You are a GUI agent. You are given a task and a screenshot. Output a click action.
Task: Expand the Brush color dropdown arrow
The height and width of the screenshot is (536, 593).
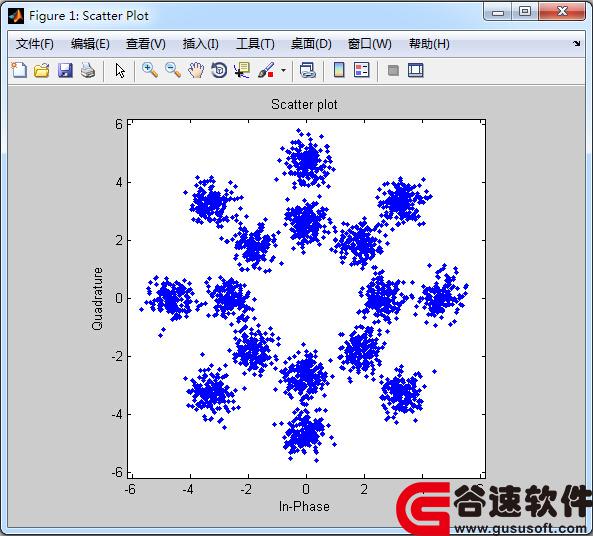click(x=283, y=70)
